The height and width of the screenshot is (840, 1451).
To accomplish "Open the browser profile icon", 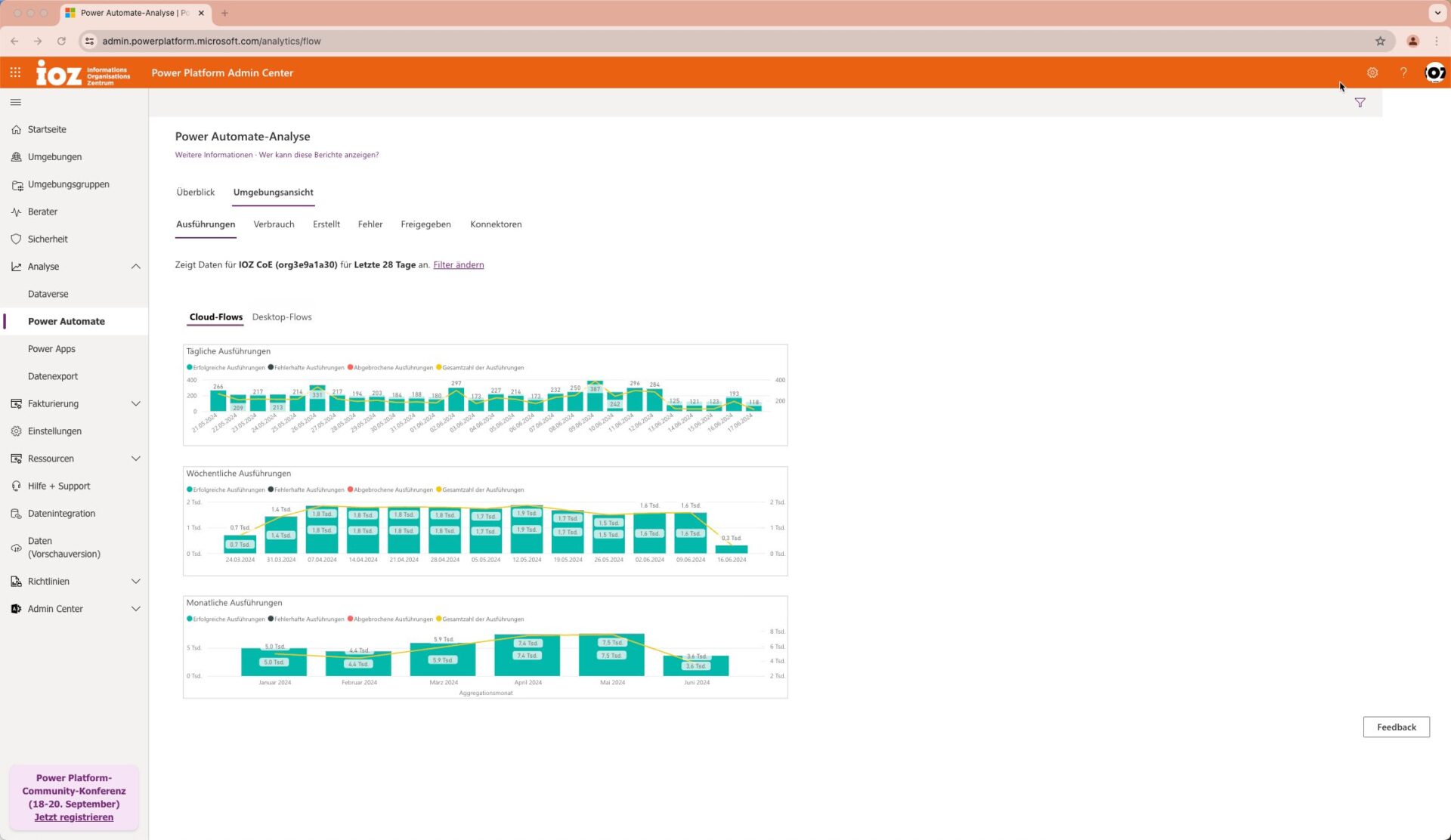I will 1412,41.
